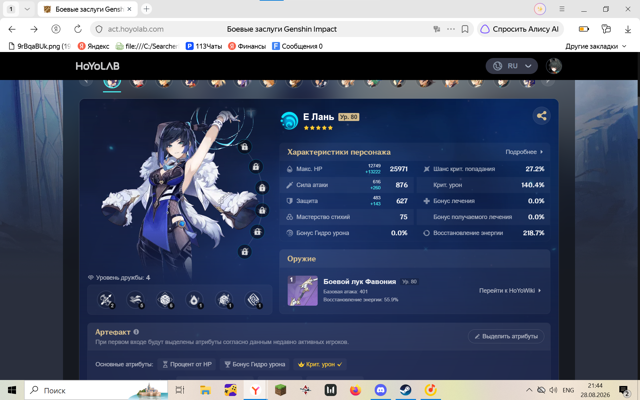Click the Шанс крит. попадания 27.2% stat
The height and width of the screenshot is (400, 640).
(483, 169)
